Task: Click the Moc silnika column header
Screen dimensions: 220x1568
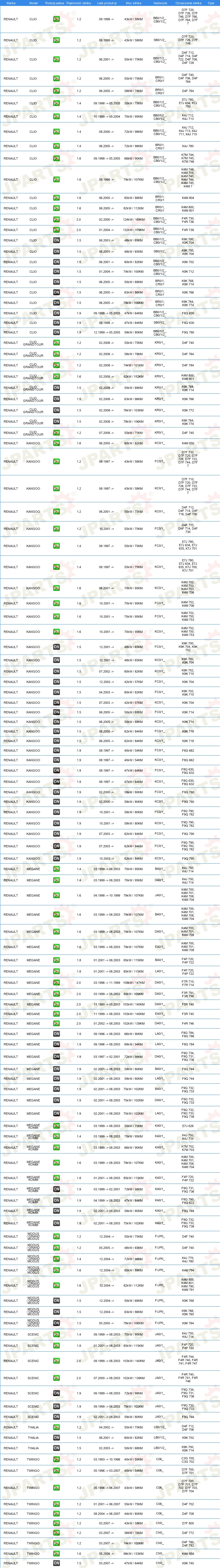Action: click(134, 3)
